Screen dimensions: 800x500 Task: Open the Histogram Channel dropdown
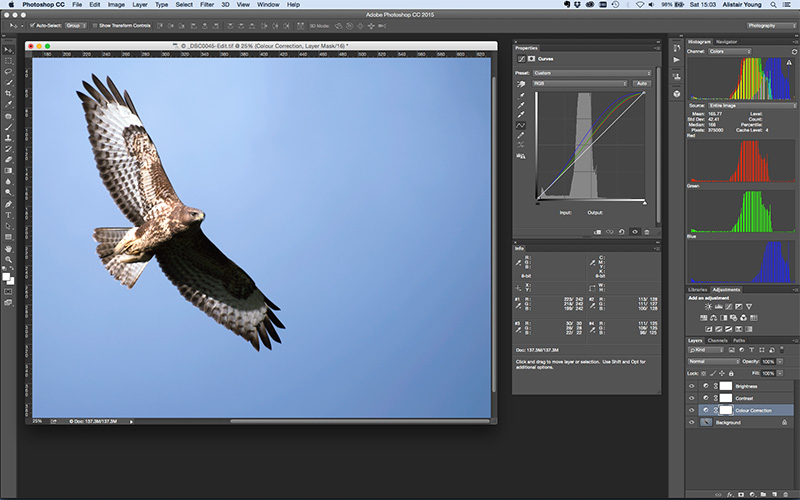pos(730,52)
